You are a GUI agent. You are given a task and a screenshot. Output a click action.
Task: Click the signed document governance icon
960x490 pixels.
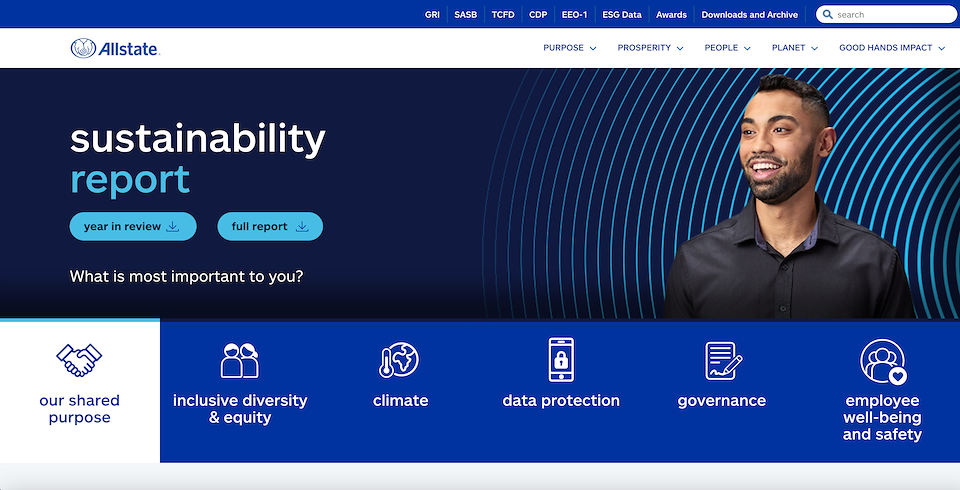pyautogui.click(x=723, y=360)
